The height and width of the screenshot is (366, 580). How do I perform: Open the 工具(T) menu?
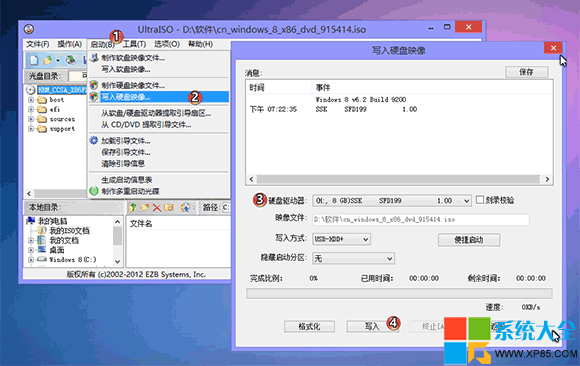coord(134,44)
